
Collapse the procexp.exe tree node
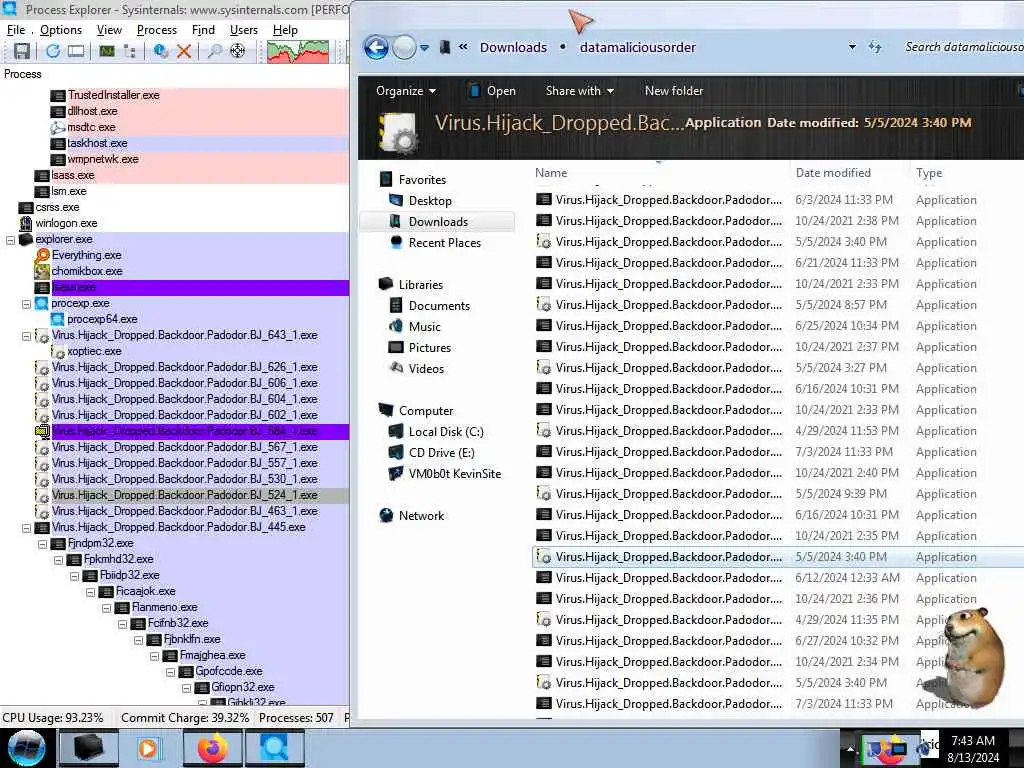coord(26,304)
